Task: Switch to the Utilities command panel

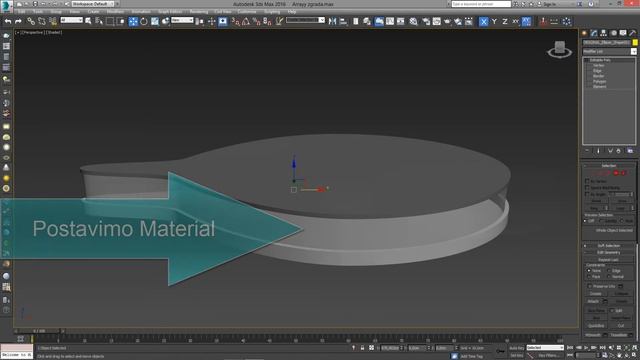Action: [x=633, y=33]
